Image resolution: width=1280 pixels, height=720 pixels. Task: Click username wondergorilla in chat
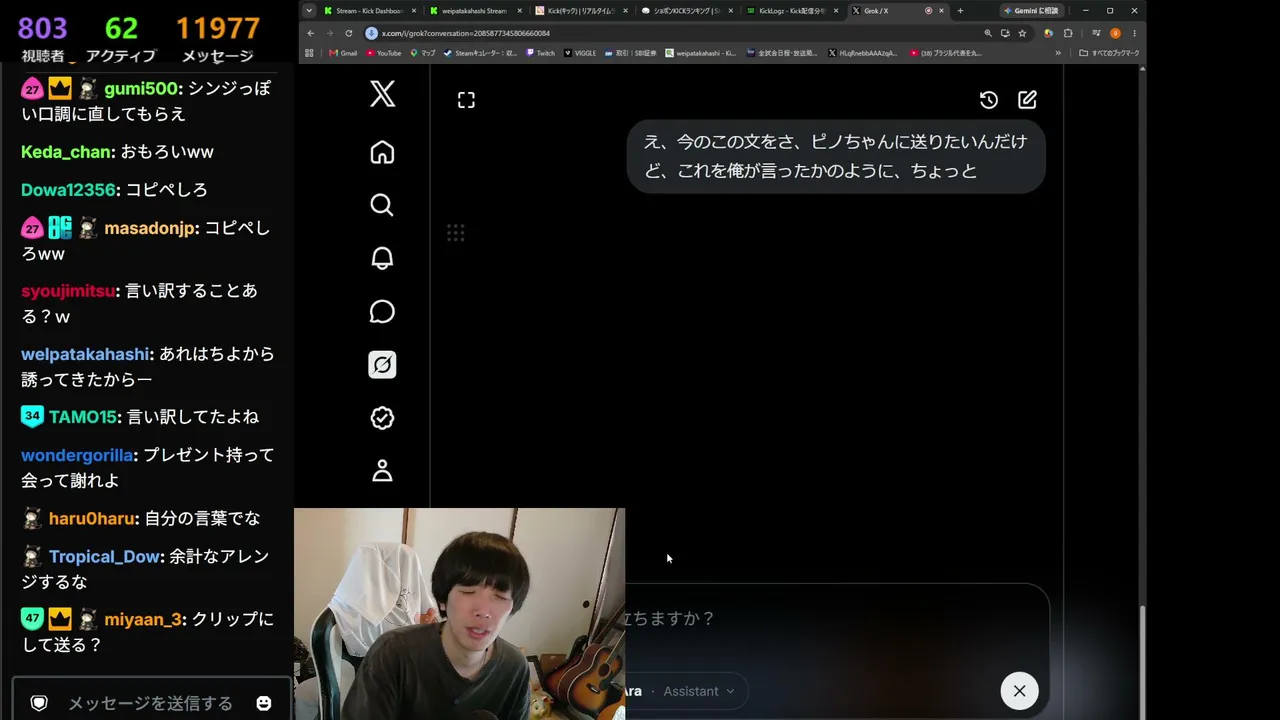pyautogui.click(x=78, y=455)
